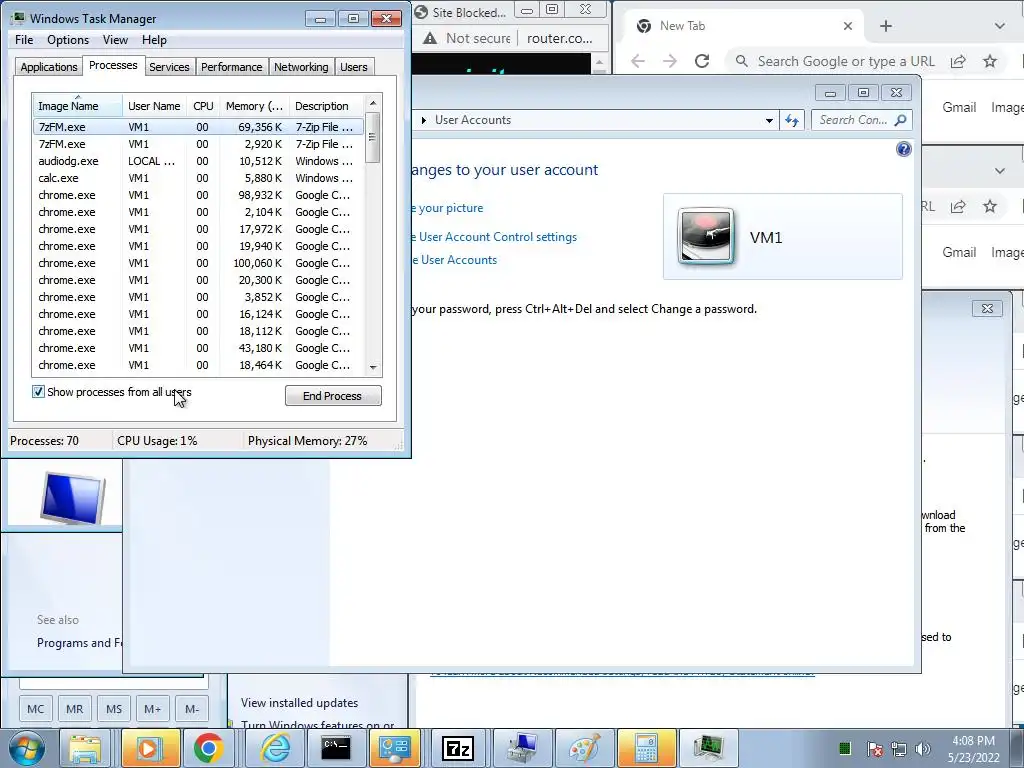Sort processes by Memory column header
The image size is (1024, 768).
(254, 106)
